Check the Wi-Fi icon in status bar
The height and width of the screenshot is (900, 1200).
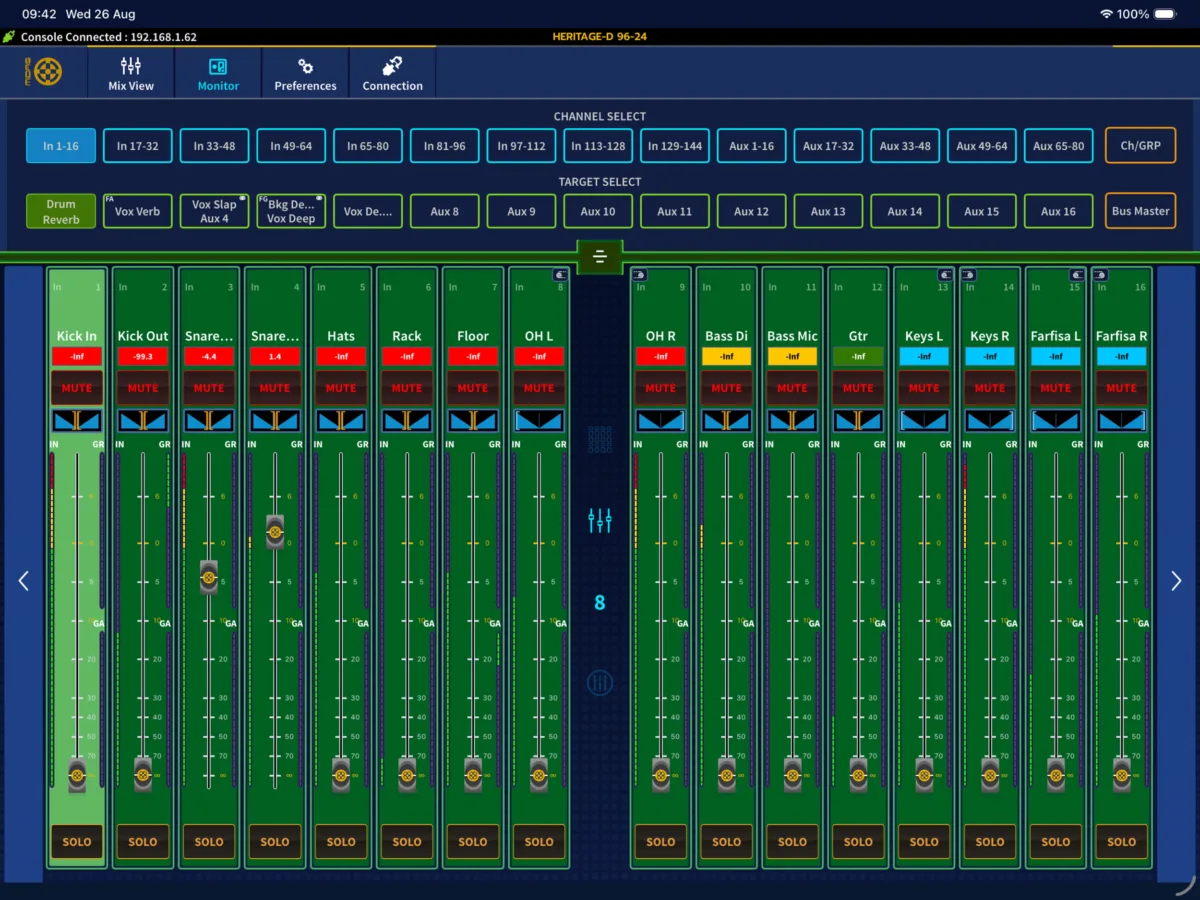click(1106, 14)
